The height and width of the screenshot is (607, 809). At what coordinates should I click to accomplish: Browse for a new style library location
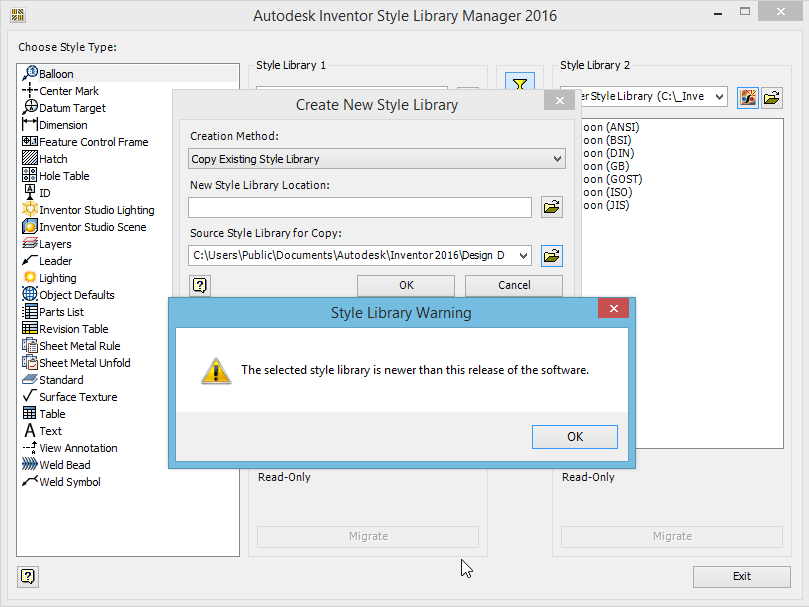point(551,206)
